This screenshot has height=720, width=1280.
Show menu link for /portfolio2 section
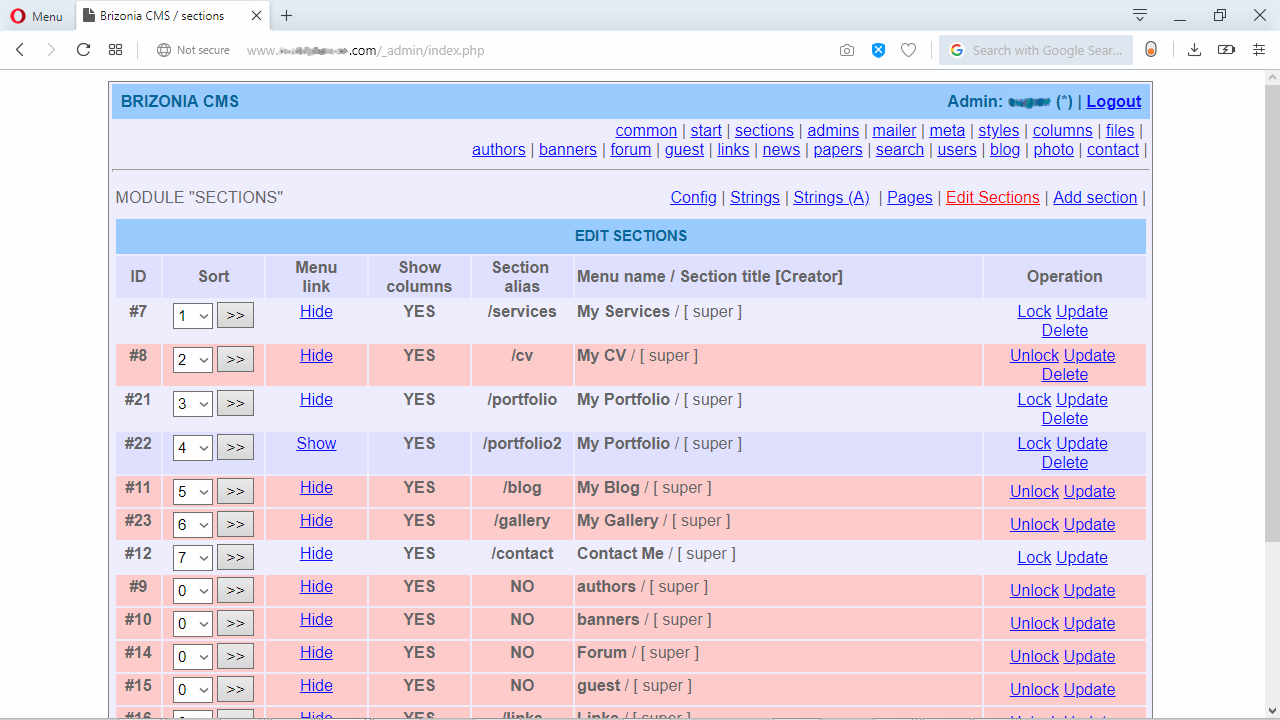[316, 444]
